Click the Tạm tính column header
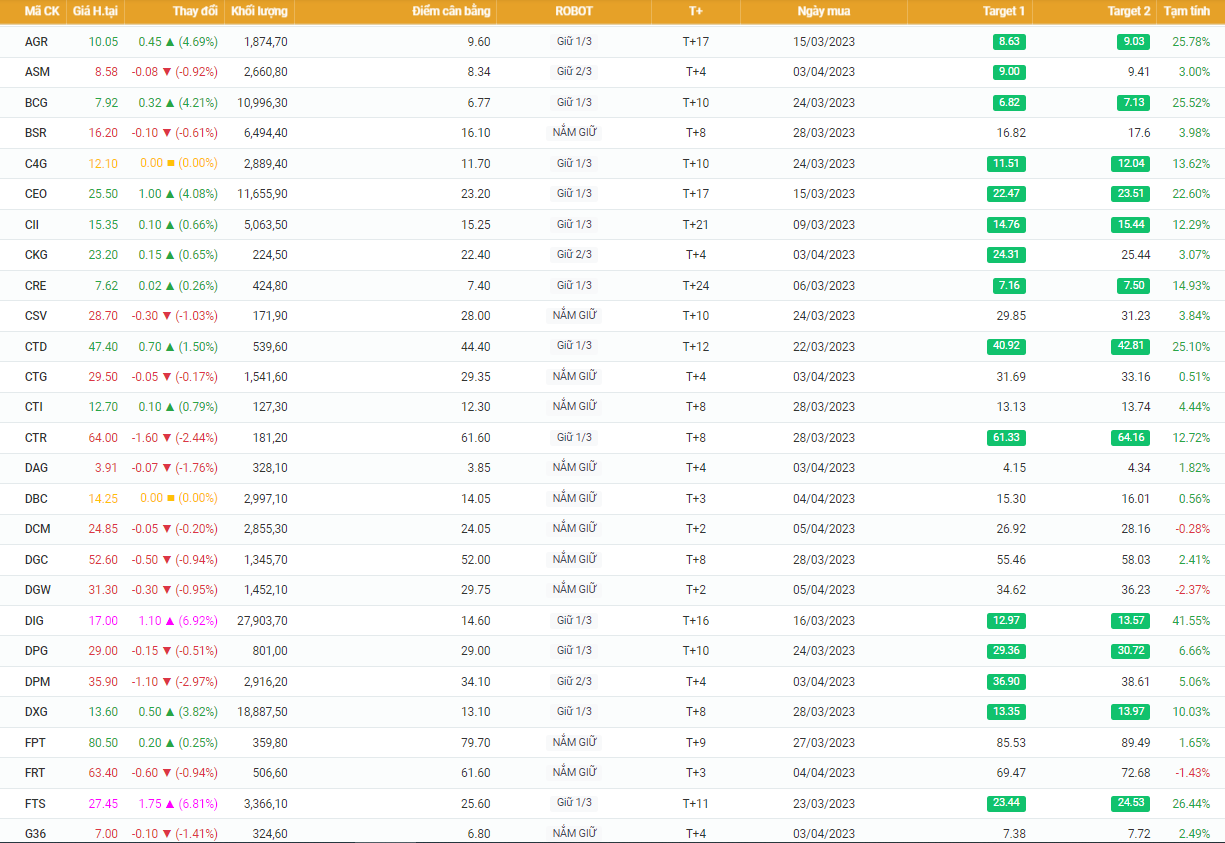This screenshot has height=843, width=1225. tap(1187, 11)
